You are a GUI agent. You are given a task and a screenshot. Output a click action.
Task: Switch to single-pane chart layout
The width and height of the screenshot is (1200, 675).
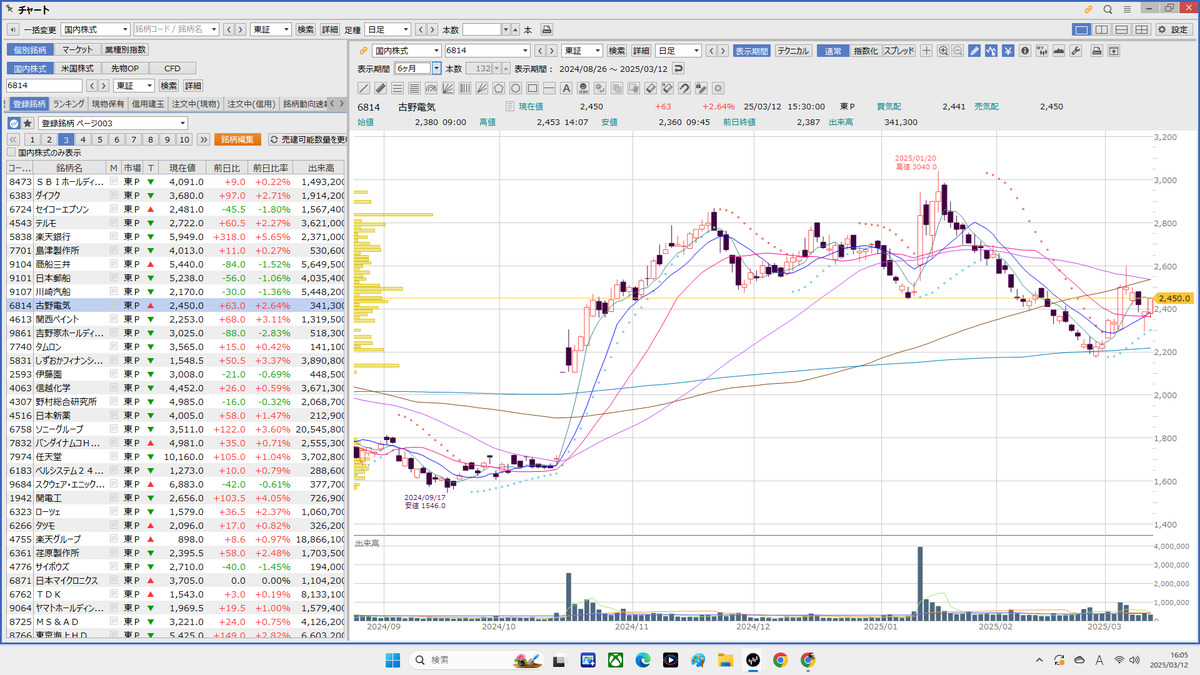click(1081, 30)
